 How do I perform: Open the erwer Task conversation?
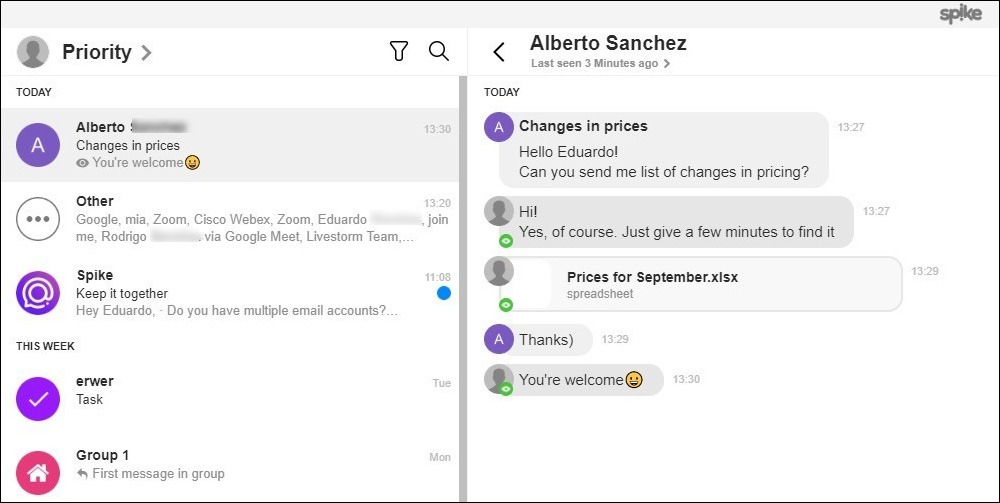[x=230, y=399]
